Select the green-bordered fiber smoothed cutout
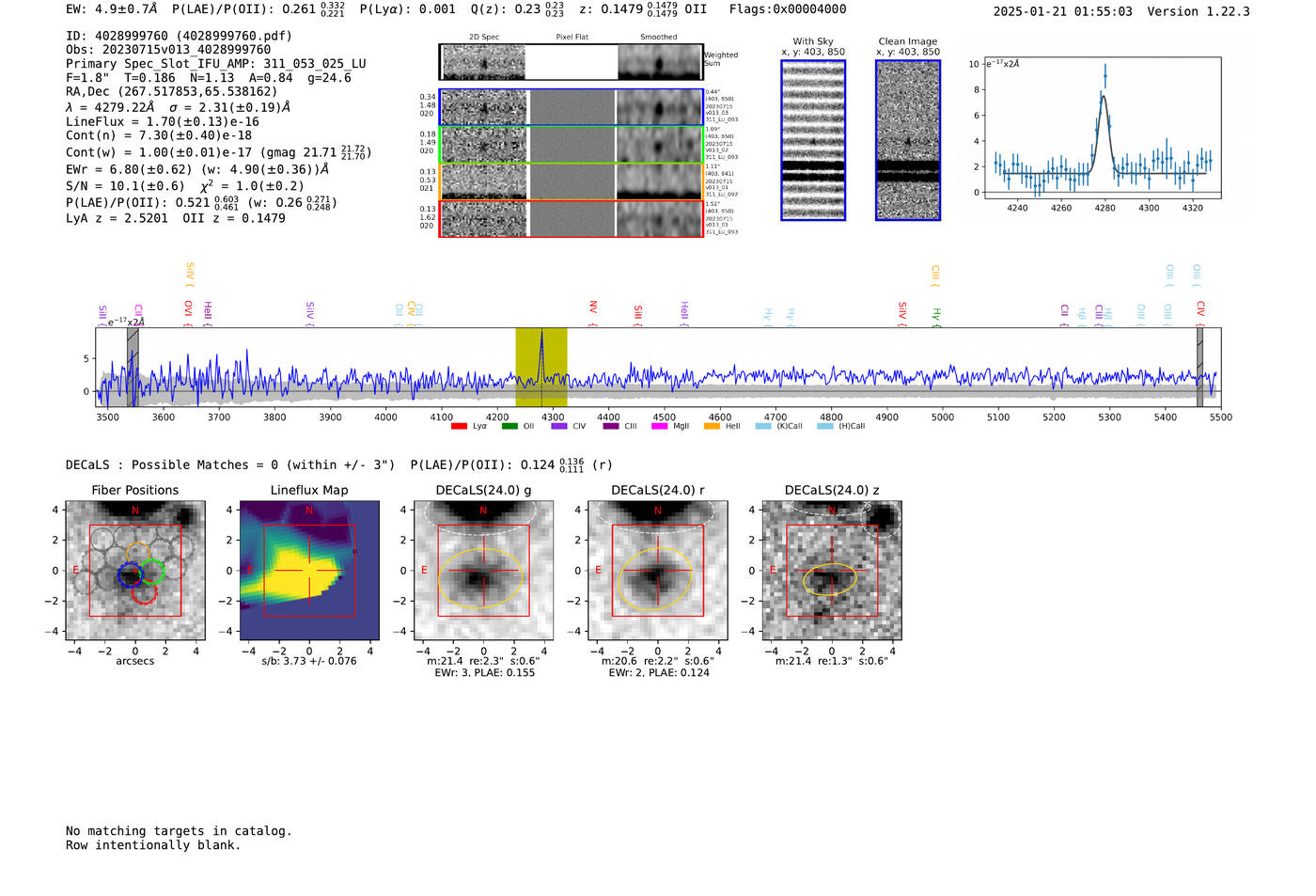Screen dimensions: 1316x896 (x=659, y=145)
